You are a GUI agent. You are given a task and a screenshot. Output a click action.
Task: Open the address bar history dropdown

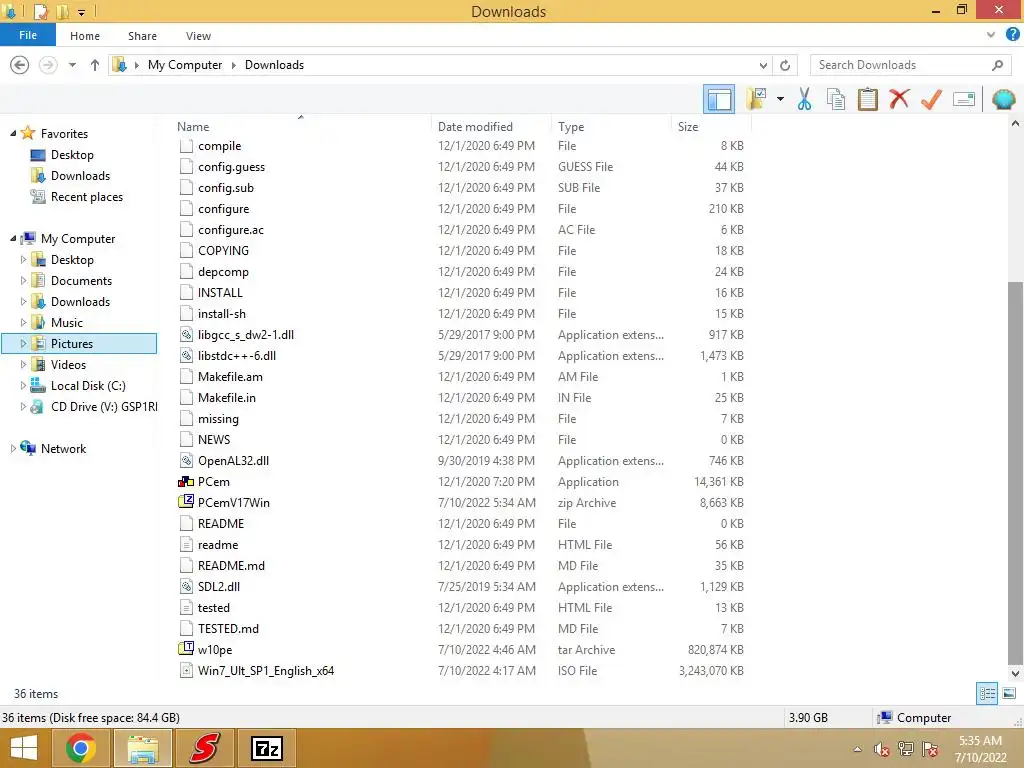click(763, 65)
